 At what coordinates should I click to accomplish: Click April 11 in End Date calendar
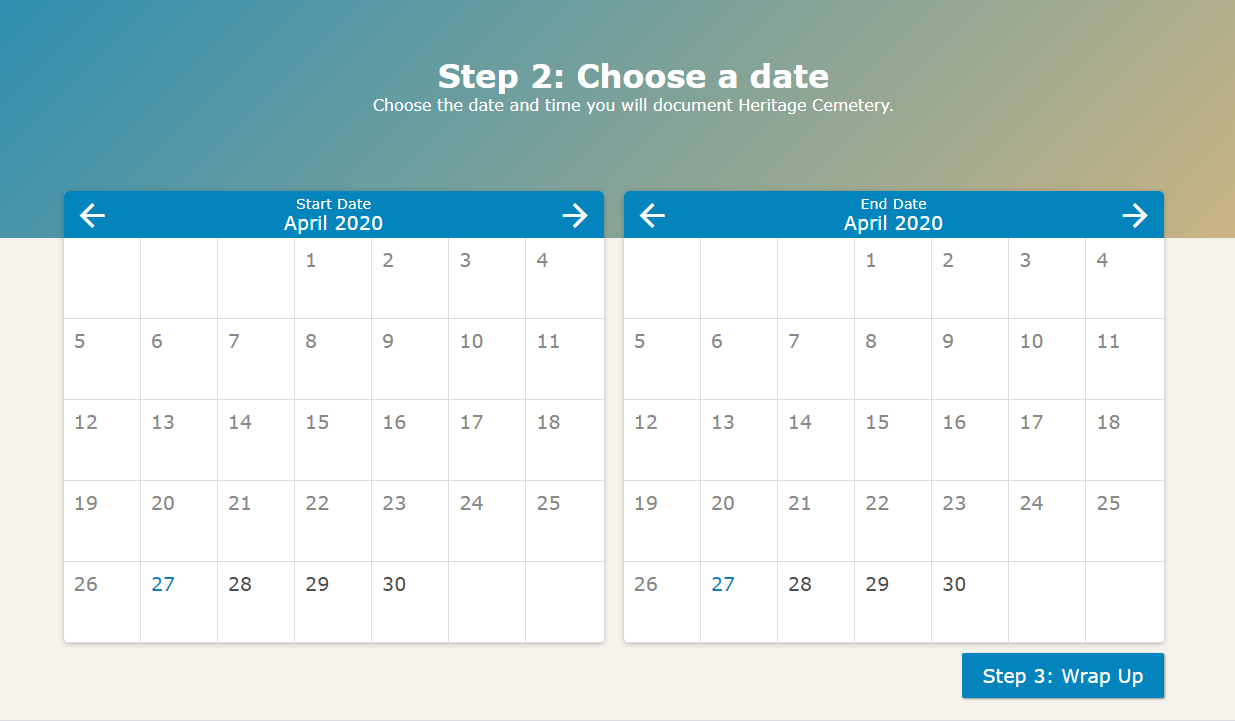[x=1125, y=359]
